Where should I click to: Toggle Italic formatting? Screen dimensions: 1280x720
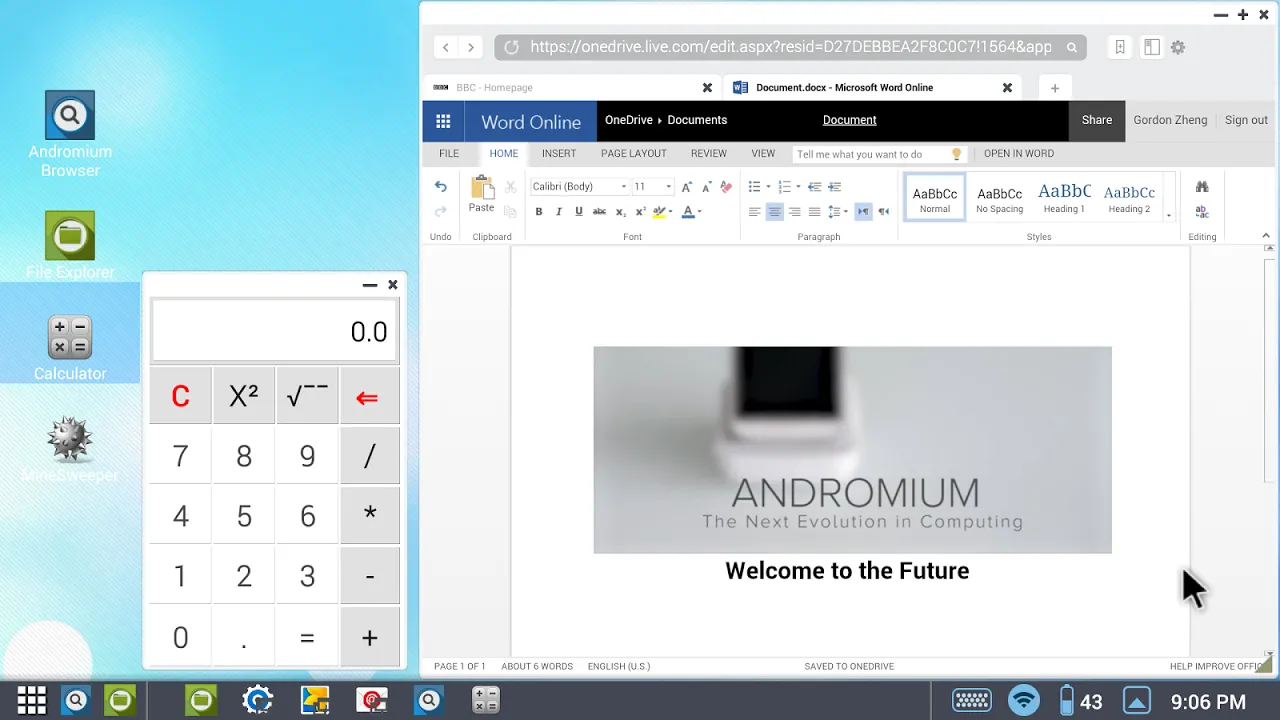click(559, 212)
